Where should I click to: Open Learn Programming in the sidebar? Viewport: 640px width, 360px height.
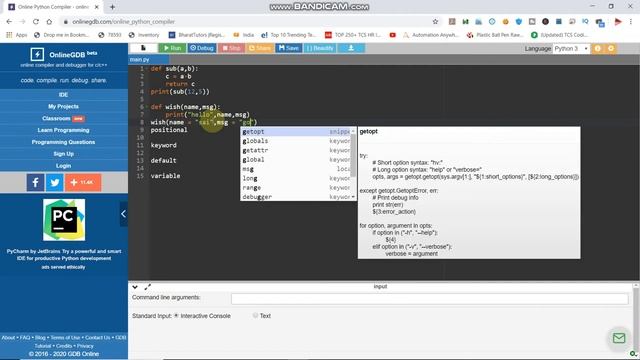64,130
